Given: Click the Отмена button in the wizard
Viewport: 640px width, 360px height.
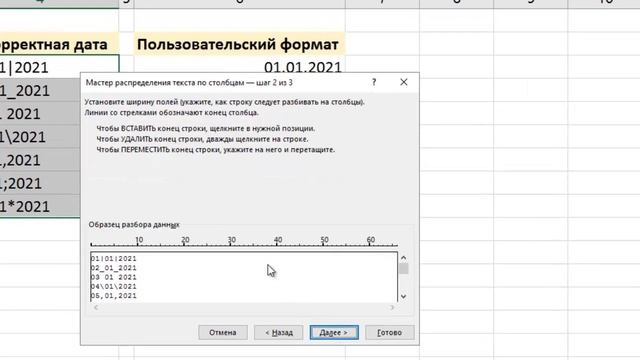Looking at the screenshot, I should coord(223,333).
